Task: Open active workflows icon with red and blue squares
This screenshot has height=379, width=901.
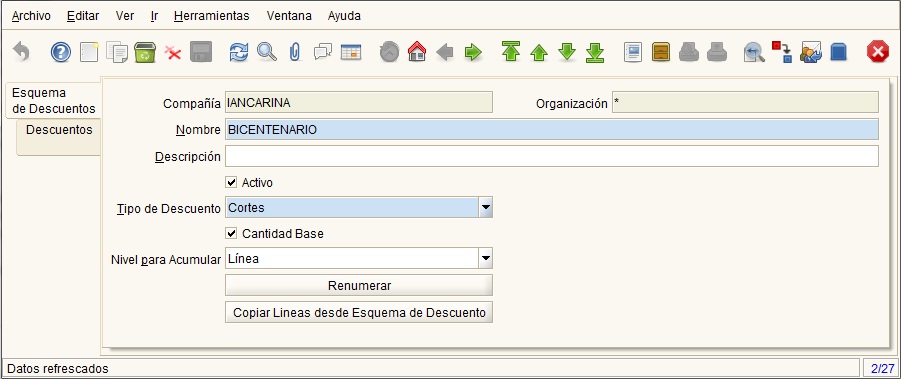Action: tap(782, 52)
